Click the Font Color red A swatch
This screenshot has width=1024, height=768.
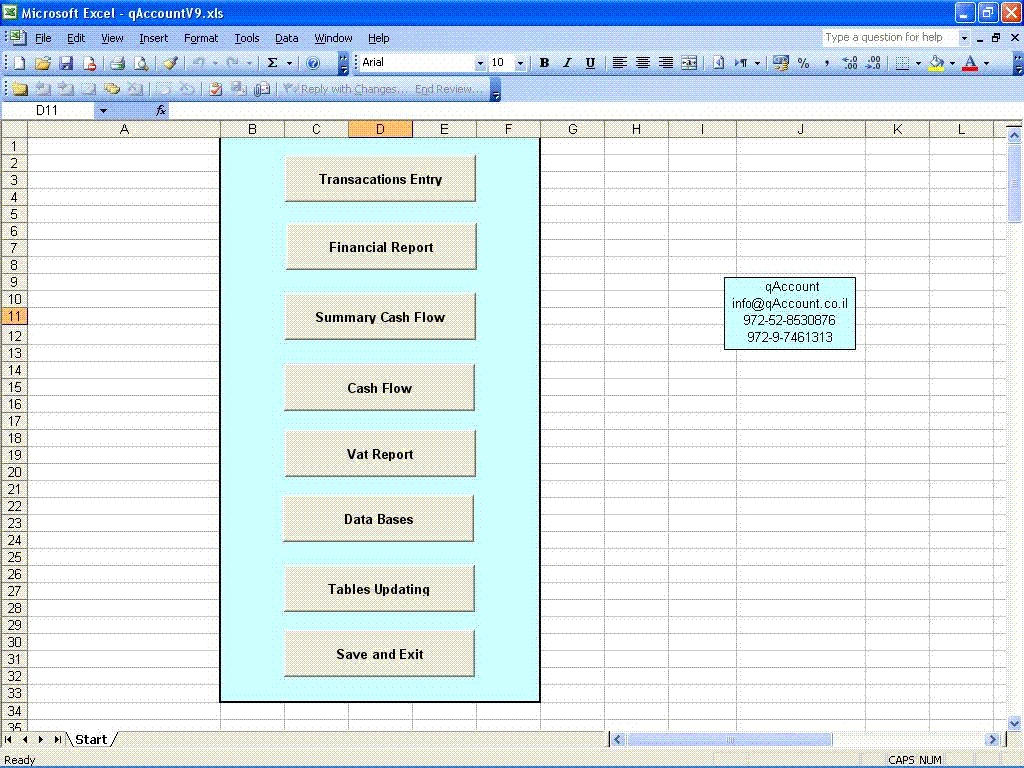point(970,63)
